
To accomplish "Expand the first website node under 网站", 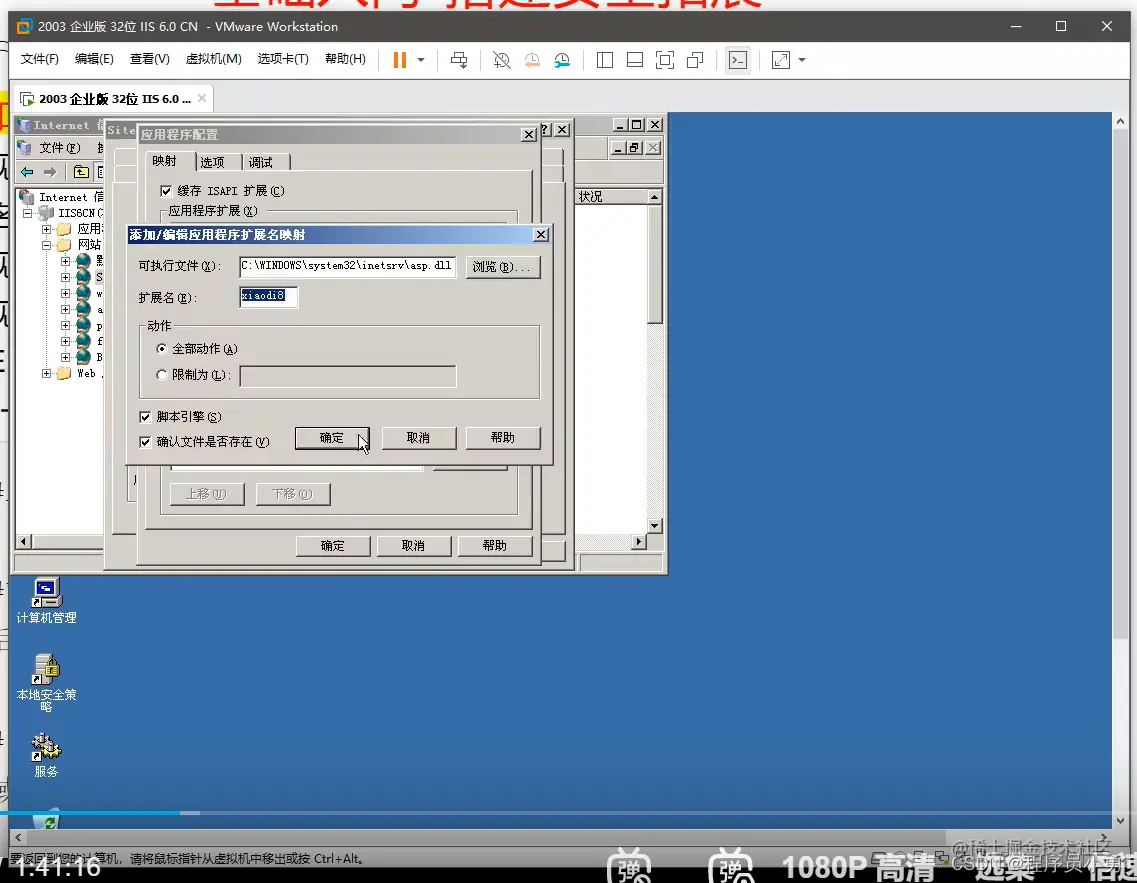I will (65, 261).
